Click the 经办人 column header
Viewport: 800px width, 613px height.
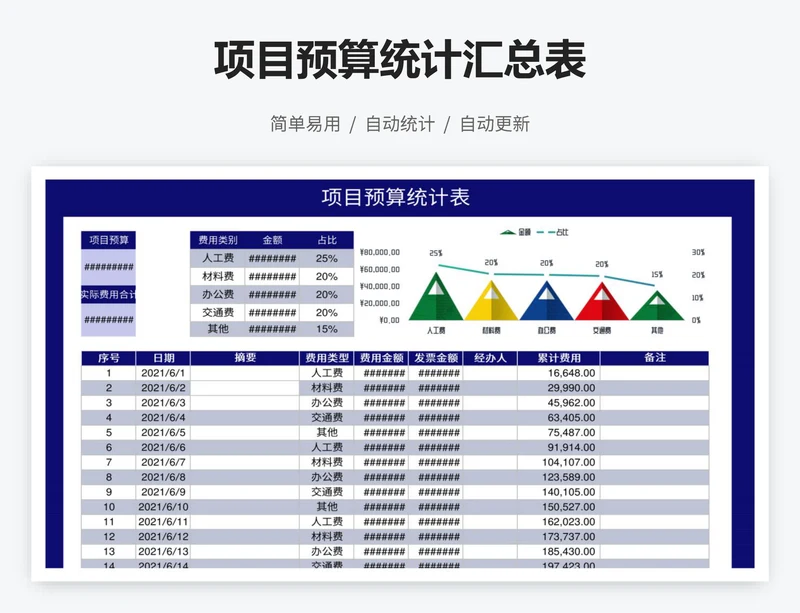tap(490, 358)
